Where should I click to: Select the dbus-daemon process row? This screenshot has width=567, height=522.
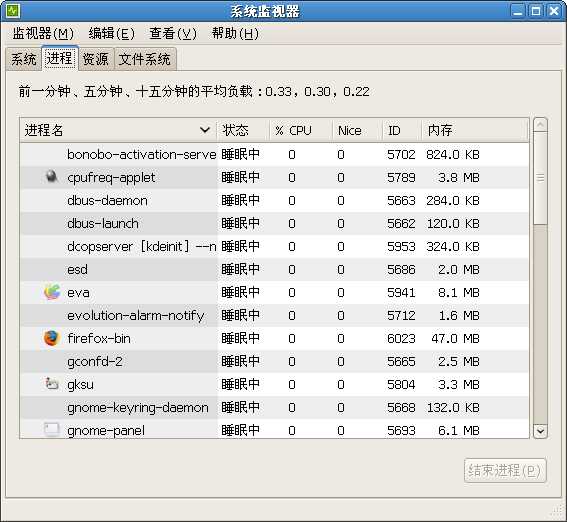point(274,200)
